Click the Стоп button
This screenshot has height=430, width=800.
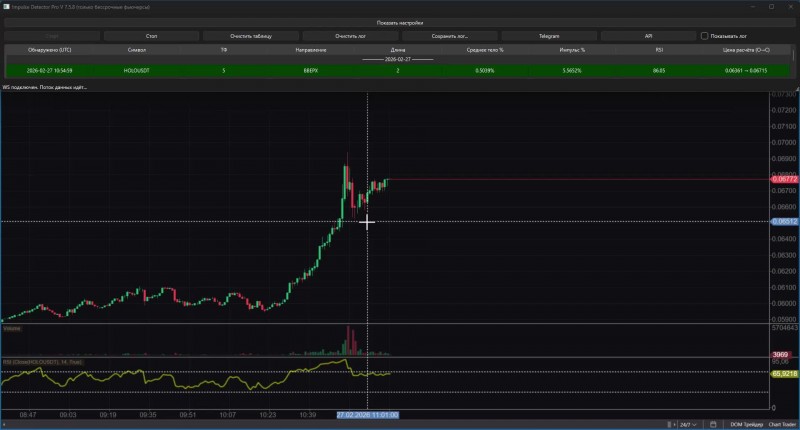(x=152, y=36)
